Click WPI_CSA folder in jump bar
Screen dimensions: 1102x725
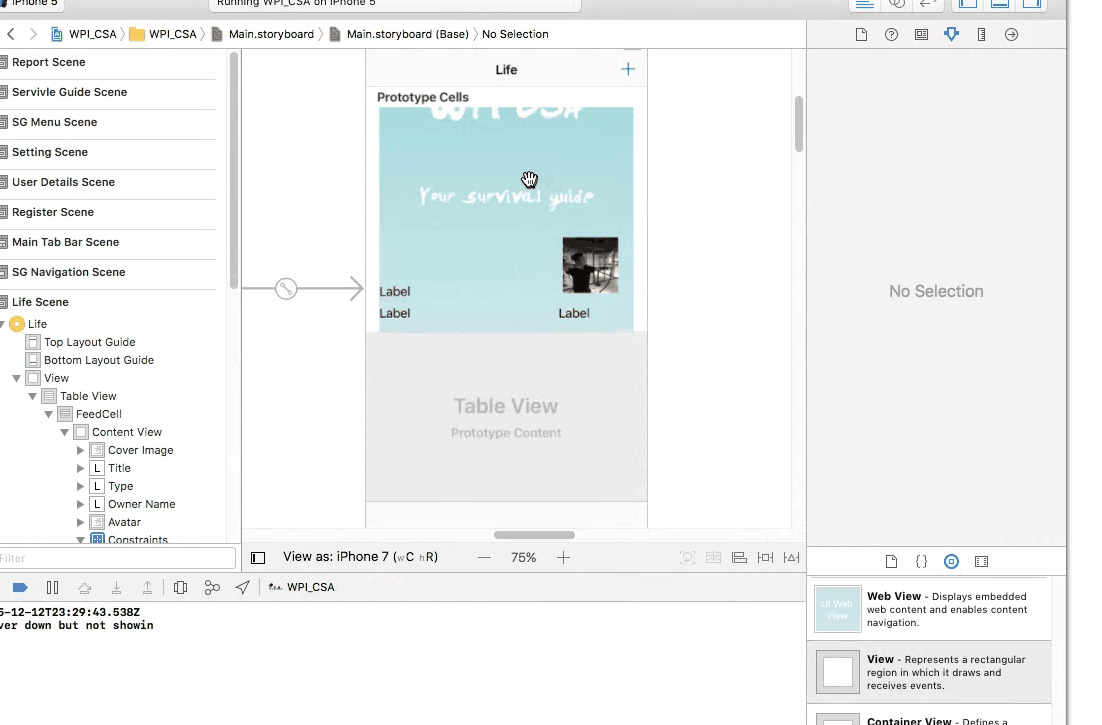coord(163,34)
